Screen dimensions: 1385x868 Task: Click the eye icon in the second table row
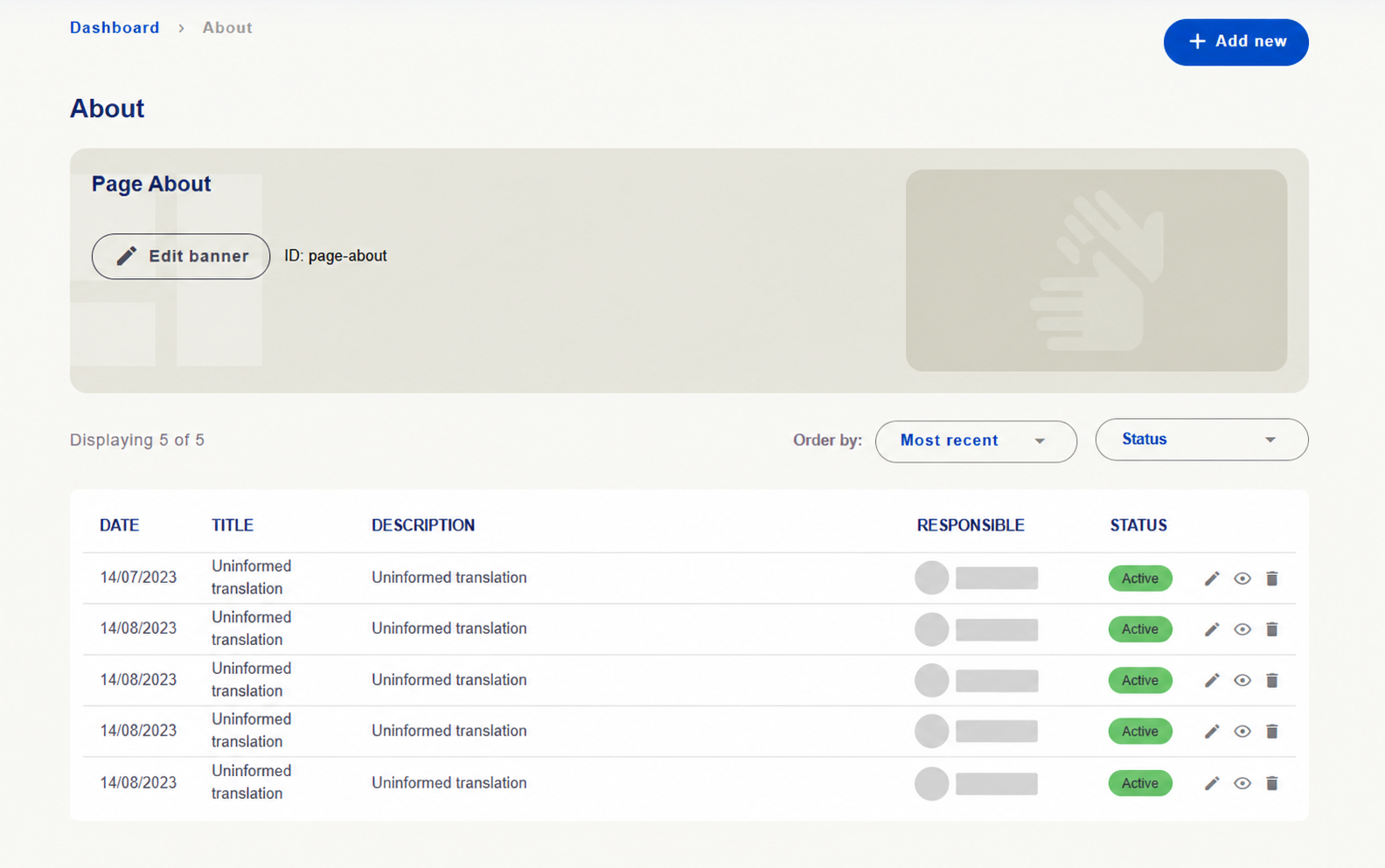(x=1242, y=629)
